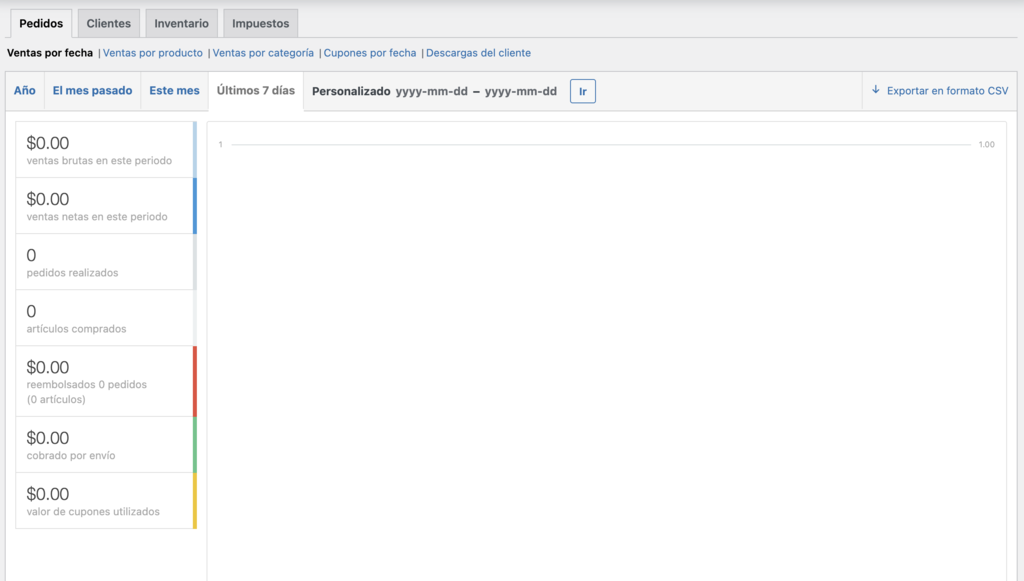Open the Ventas por producto report
Viewport: 1024px width, 581px height.
tap(152, 52)
